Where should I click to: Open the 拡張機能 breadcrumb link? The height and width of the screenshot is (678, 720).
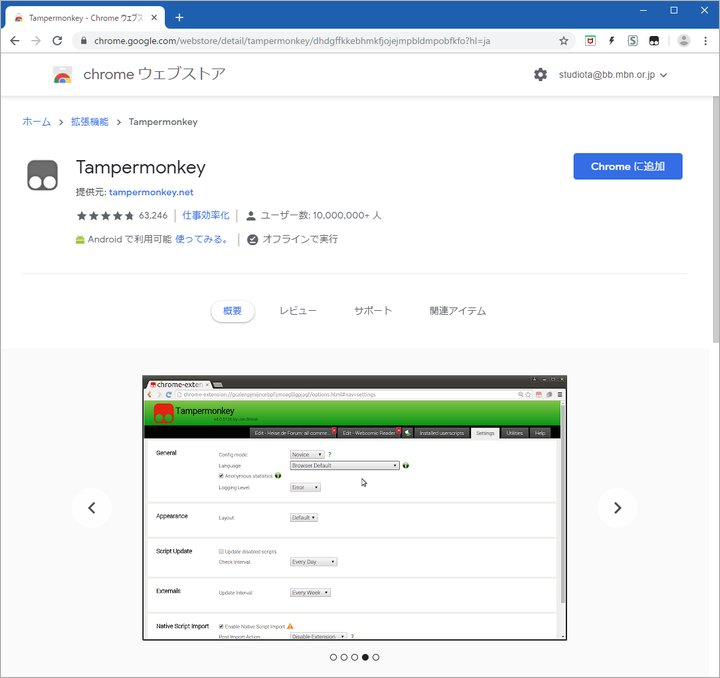90,122
